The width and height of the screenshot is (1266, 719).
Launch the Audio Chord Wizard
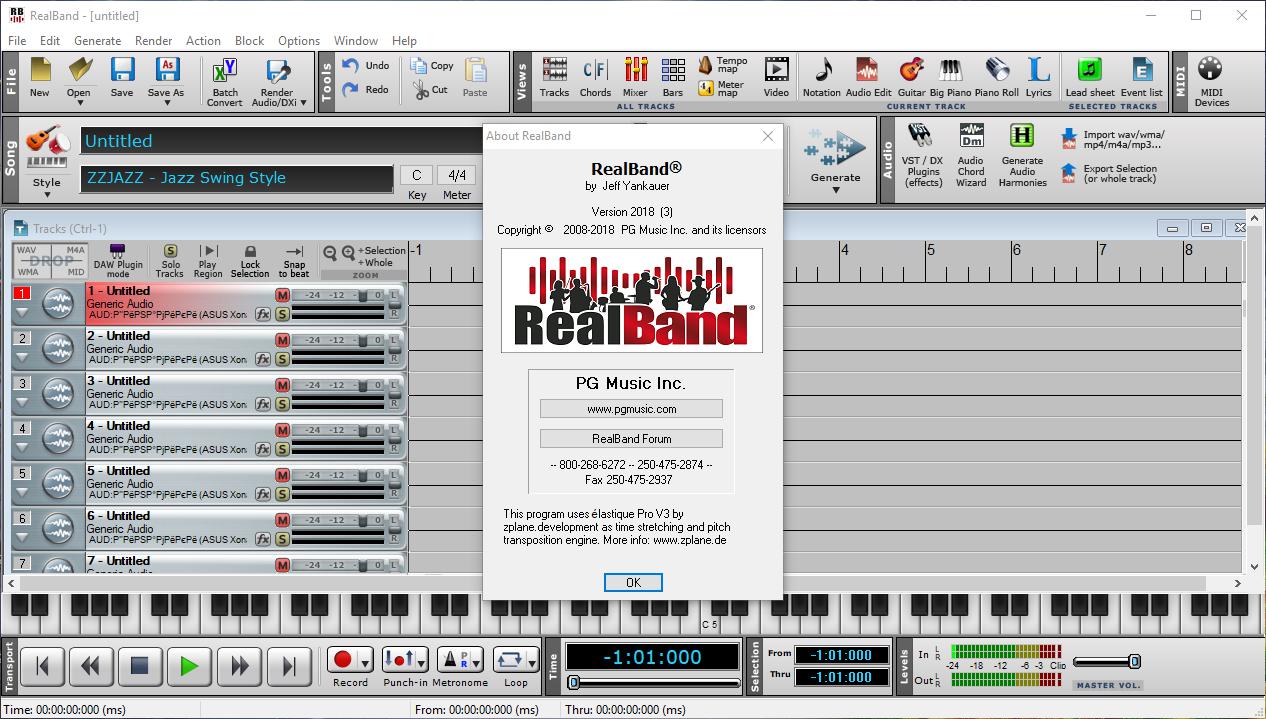pyautogui.click(x=970, y=136)
